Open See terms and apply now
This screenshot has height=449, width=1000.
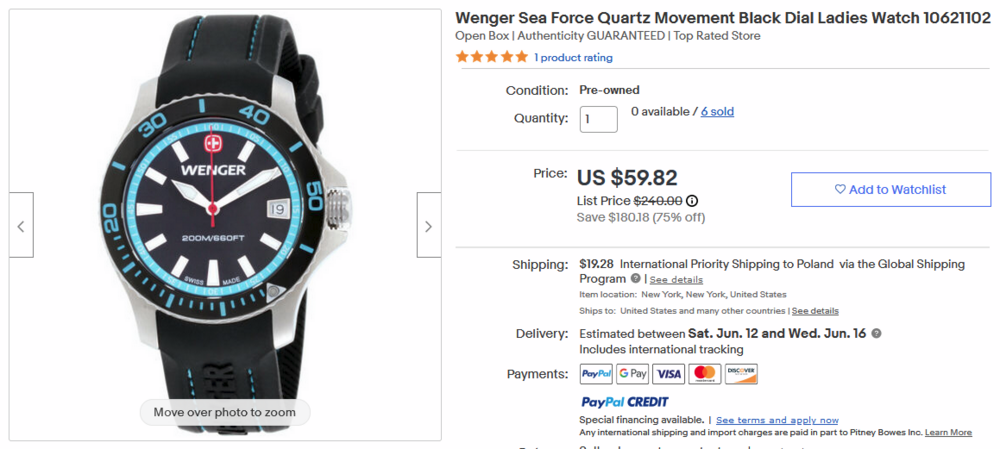pos(777,420)
